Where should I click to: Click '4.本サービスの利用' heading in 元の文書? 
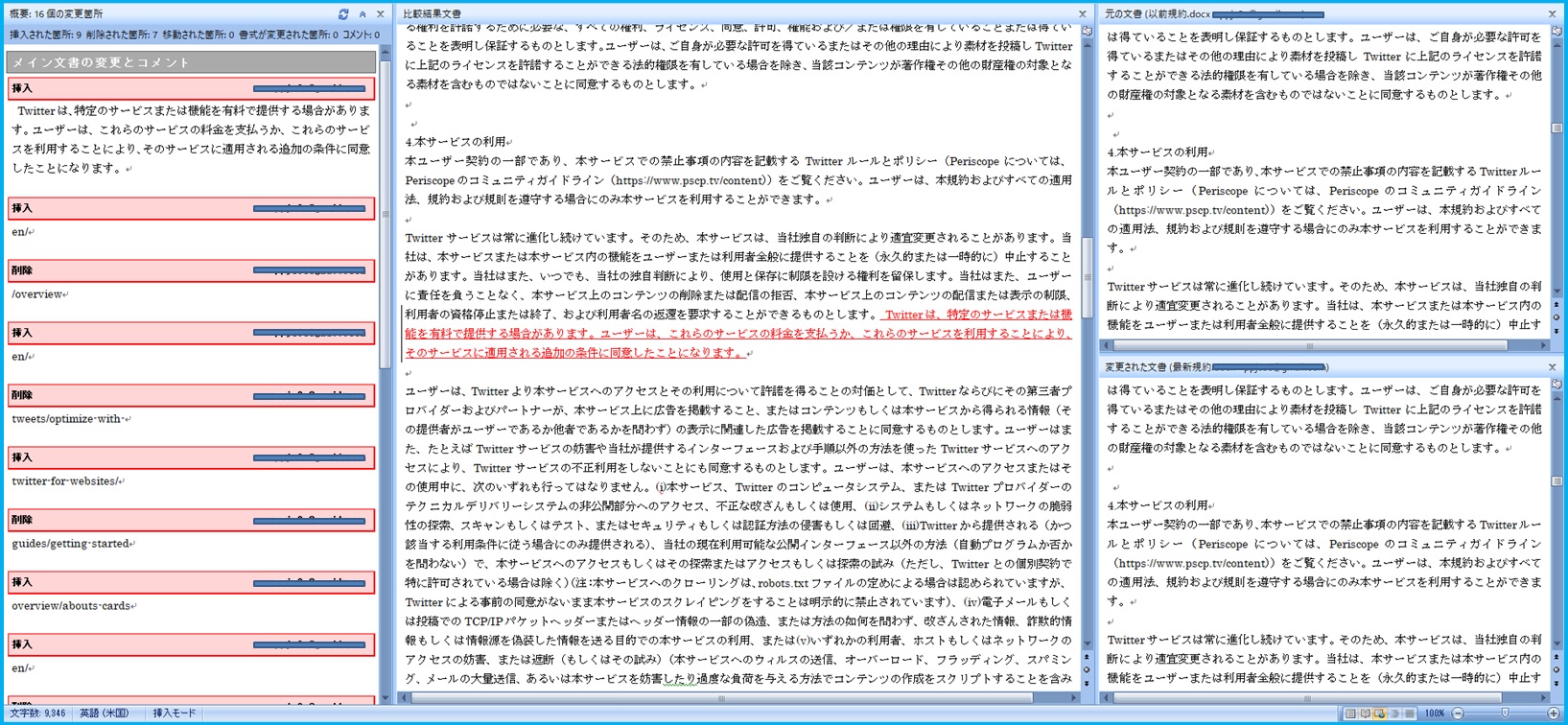coord(1158,152)
